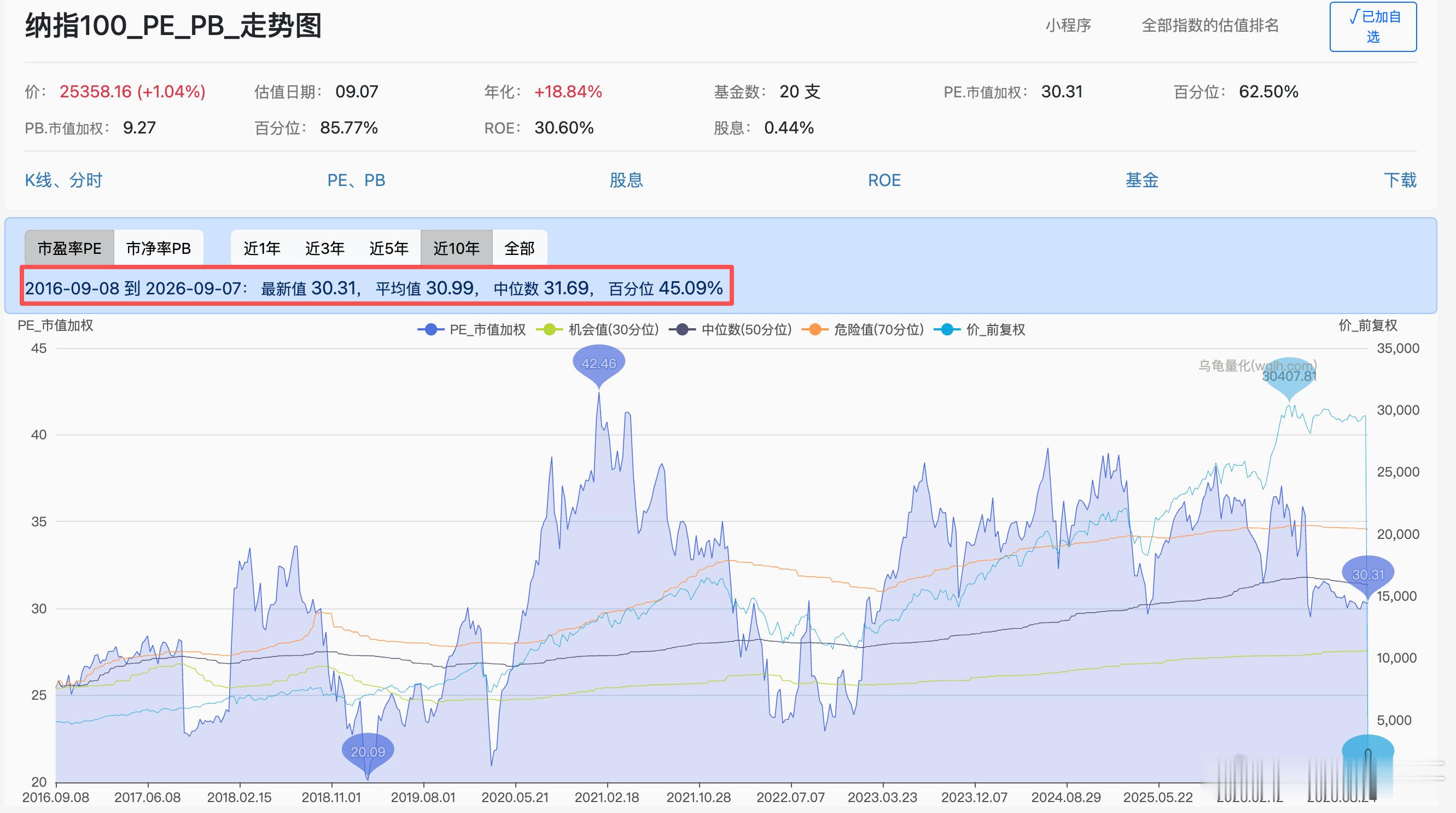
Task: Toggle 中位数(50分位) legend series
Action: pos(730,329)
